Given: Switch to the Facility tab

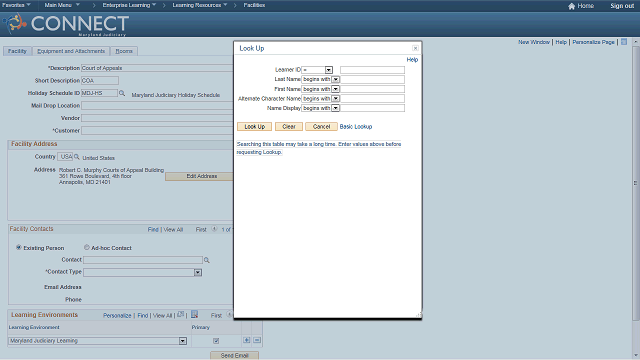Looking at the screenshot, I should click(x=17, y=51).
